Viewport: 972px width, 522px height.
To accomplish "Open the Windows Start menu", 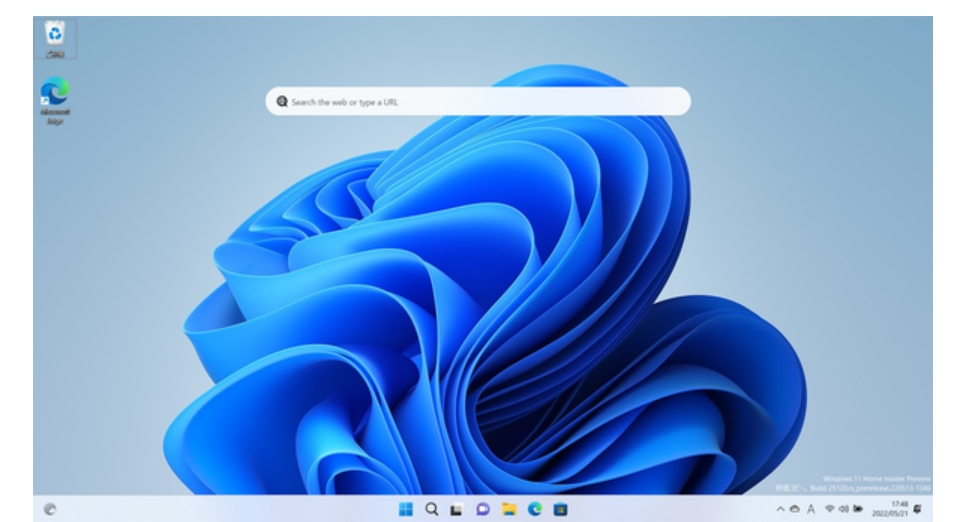I will click(x=405, y=509).
